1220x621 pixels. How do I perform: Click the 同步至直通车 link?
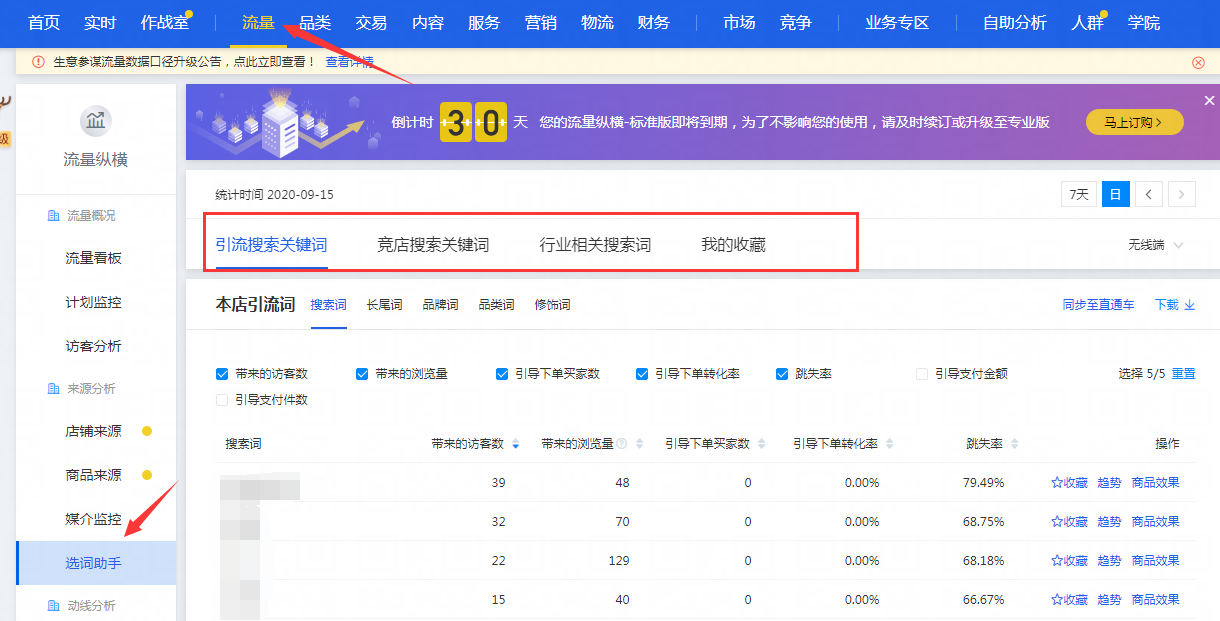click(x=1098, y=305)
